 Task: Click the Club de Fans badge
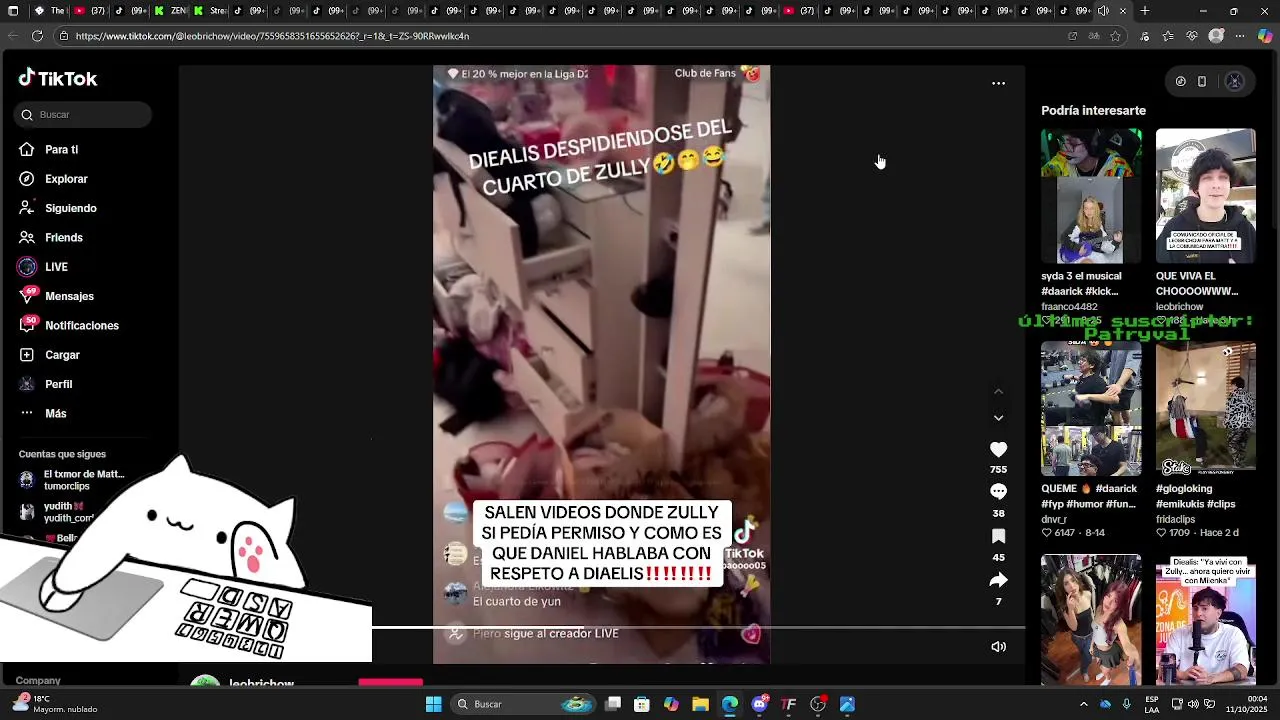pyautogui.click(x=717, y=73)
